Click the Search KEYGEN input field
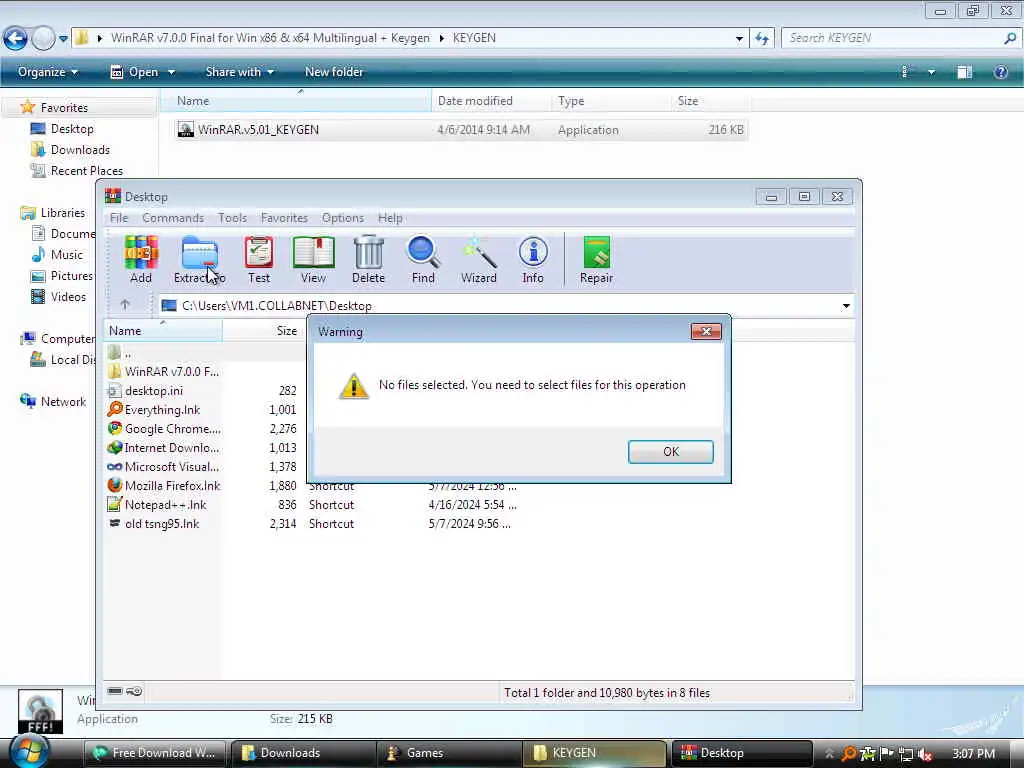This screenshot has width=1024, height=768. coord(901,39)
